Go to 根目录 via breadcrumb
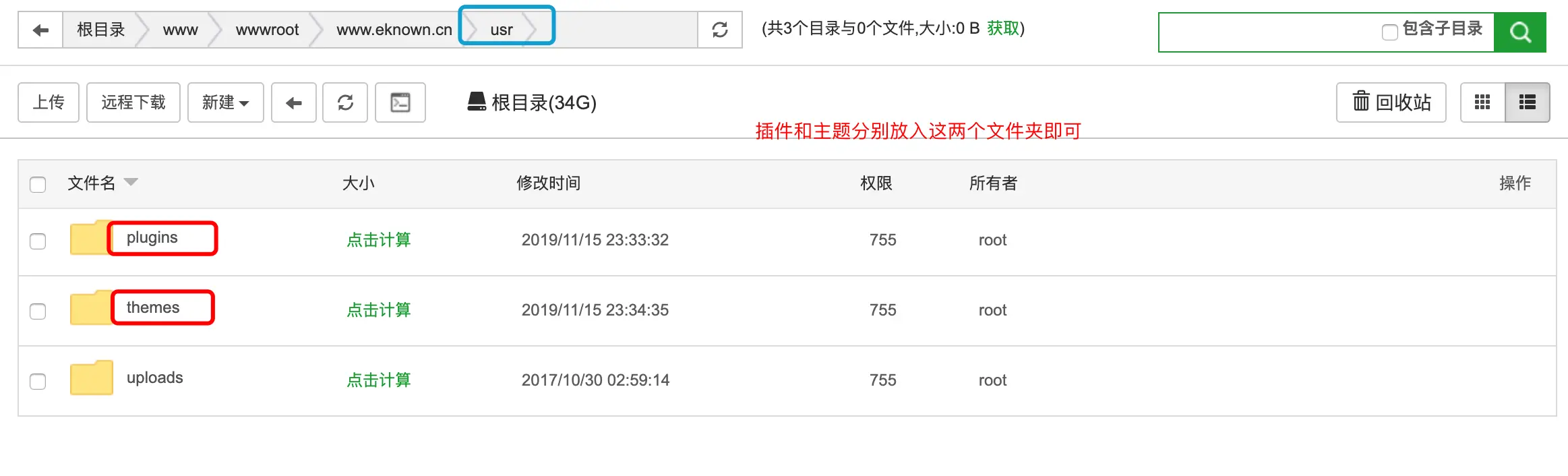The height and width of the screenshot is (476, 1568). point(100,30)
